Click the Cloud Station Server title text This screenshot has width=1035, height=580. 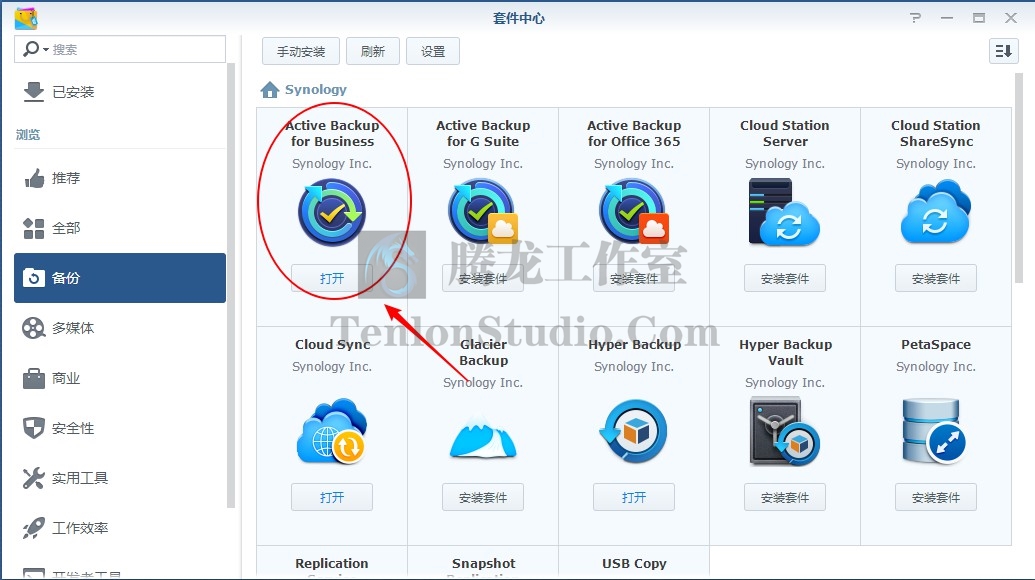click(785, 133)
